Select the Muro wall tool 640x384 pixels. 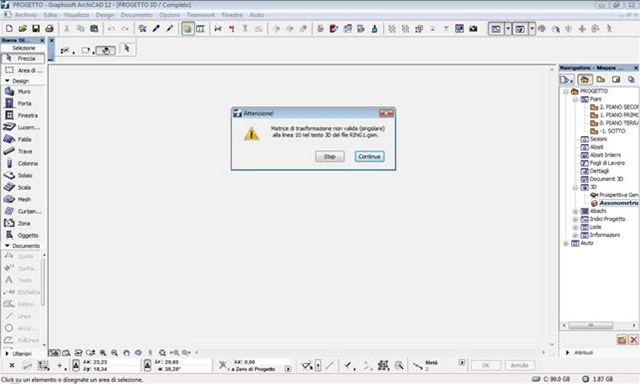23,91
